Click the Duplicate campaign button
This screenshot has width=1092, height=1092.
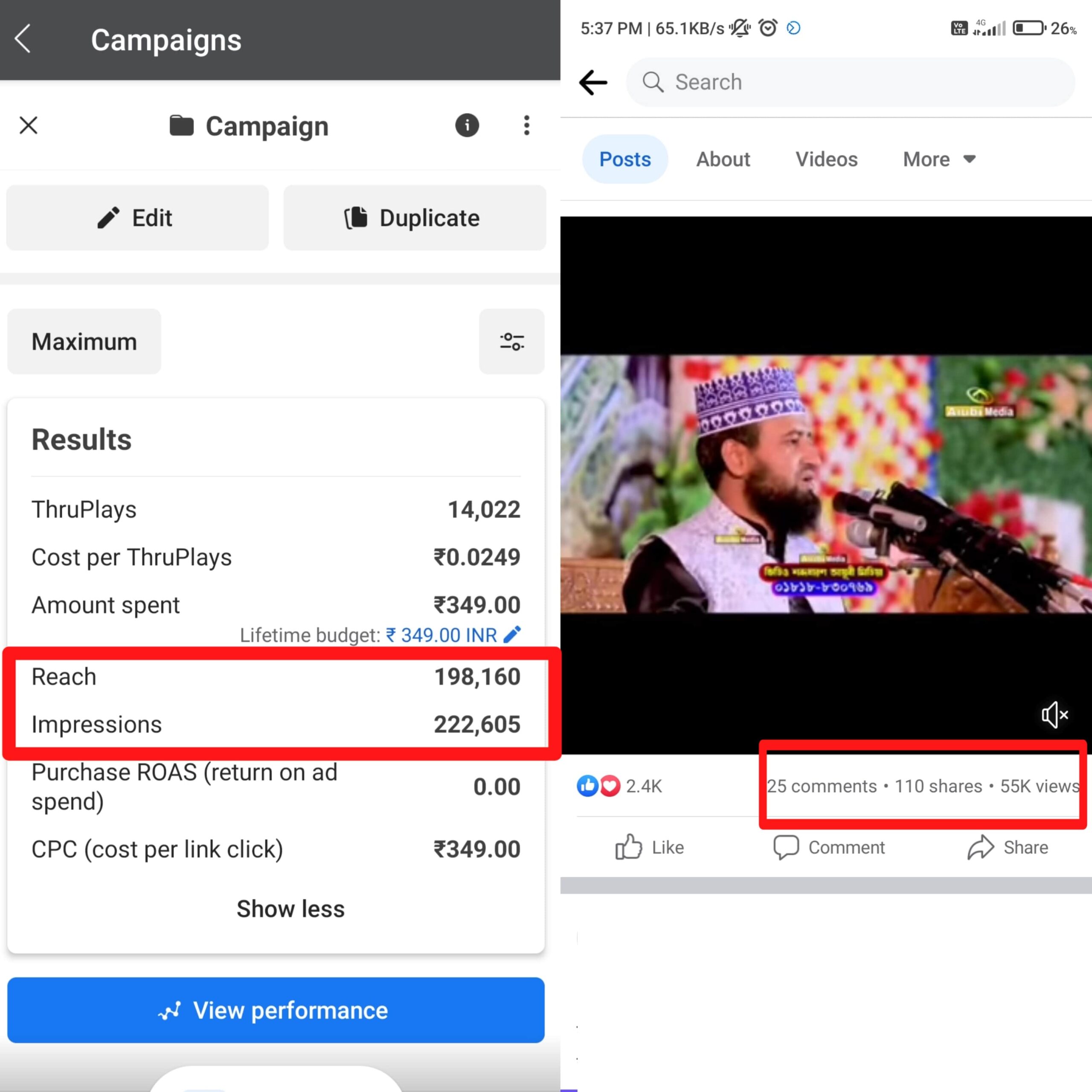coord(414,218)
